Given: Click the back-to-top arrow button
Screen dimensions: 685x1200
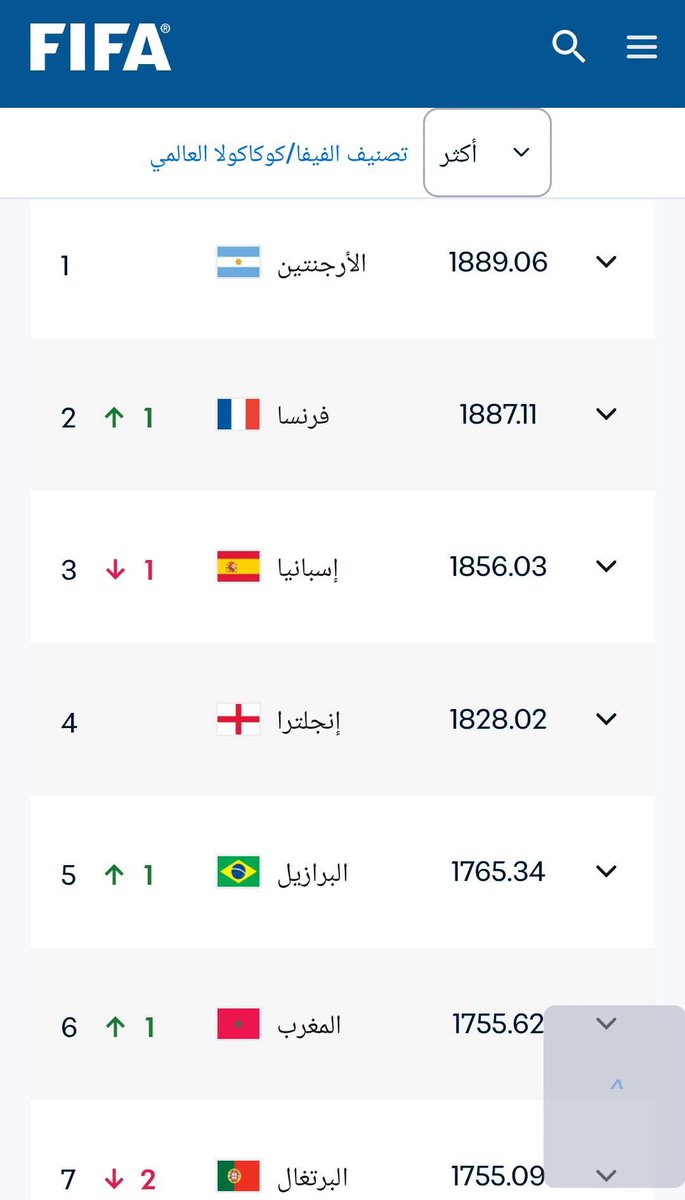Looking at the screenshot, I should coord(616,1083).
